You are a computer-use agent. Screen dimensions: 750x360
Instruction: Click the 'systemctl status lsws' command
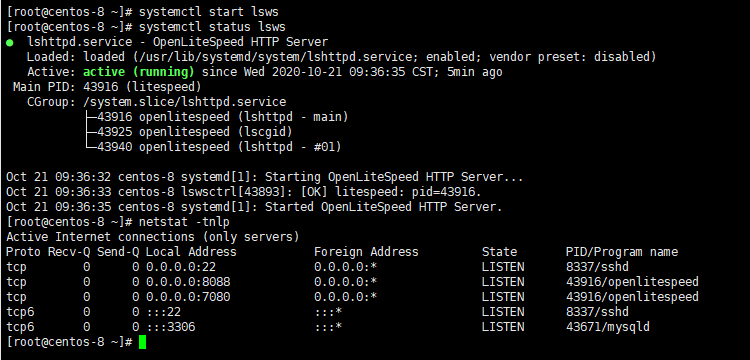click(212, 27)
